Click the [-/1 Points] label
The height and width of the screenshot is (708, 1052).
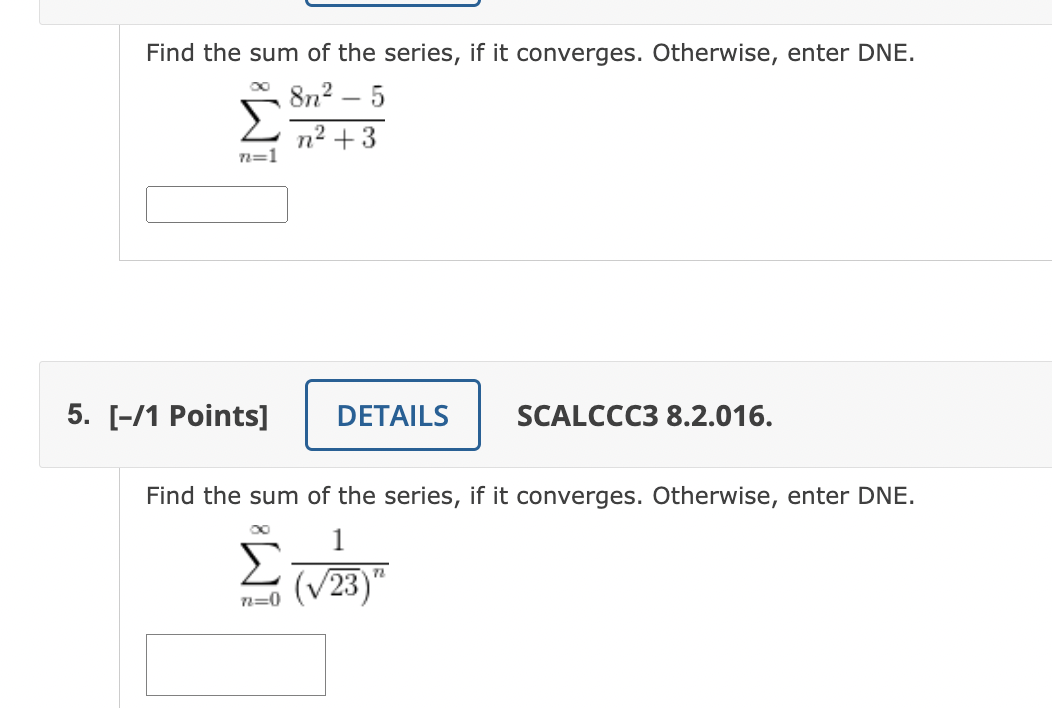(x=188, y=415)
